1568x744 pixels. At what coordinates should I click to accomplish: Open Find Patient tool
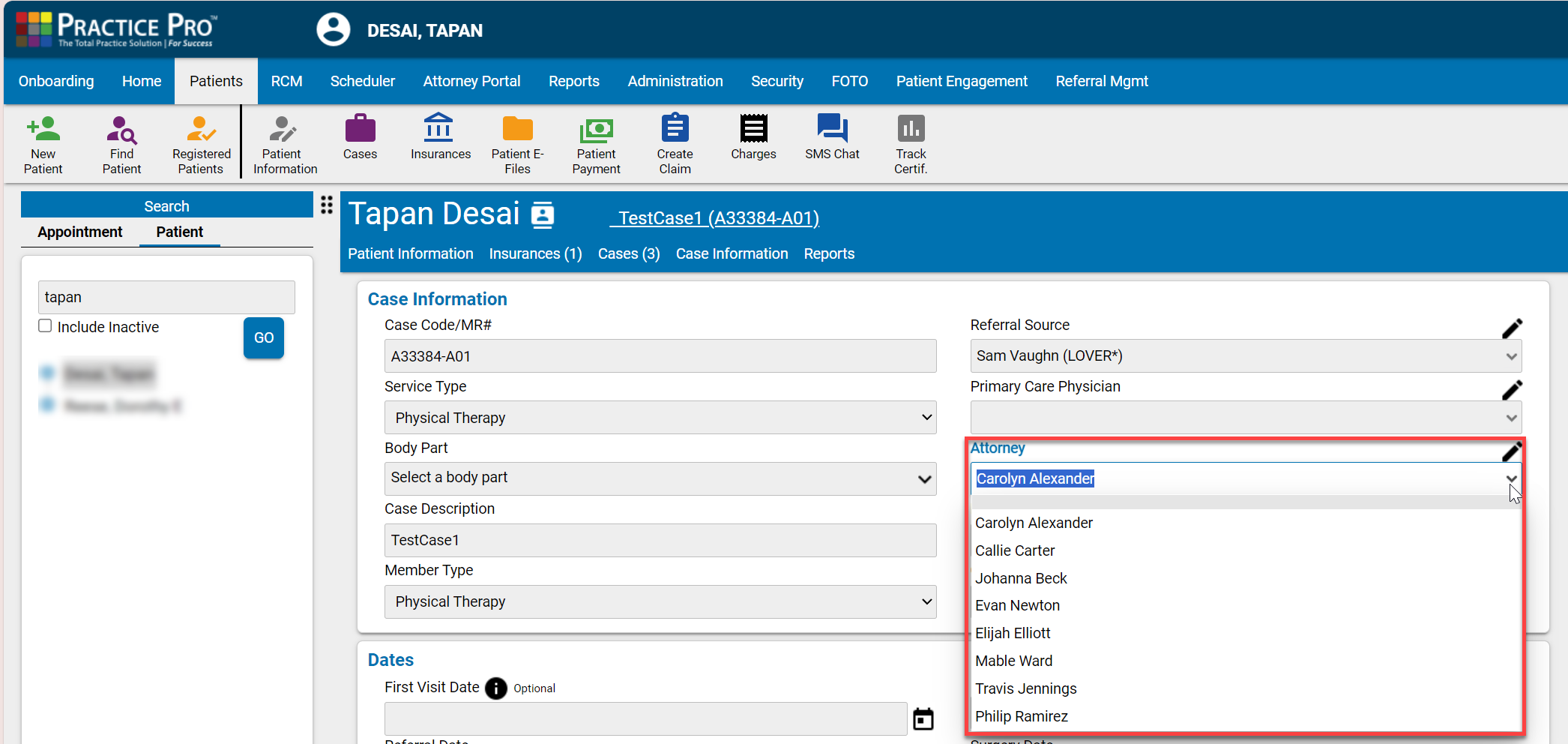(121, 142)
